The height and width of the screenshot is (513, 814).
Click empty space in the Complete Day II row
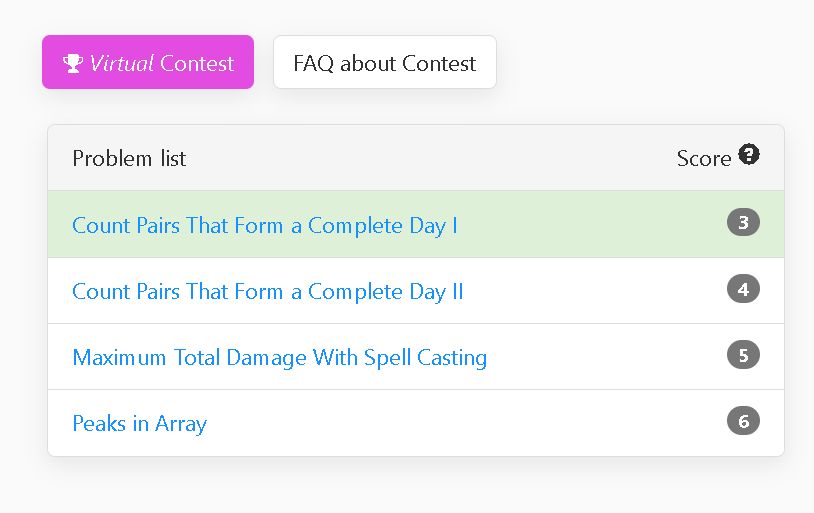point(592,291)
